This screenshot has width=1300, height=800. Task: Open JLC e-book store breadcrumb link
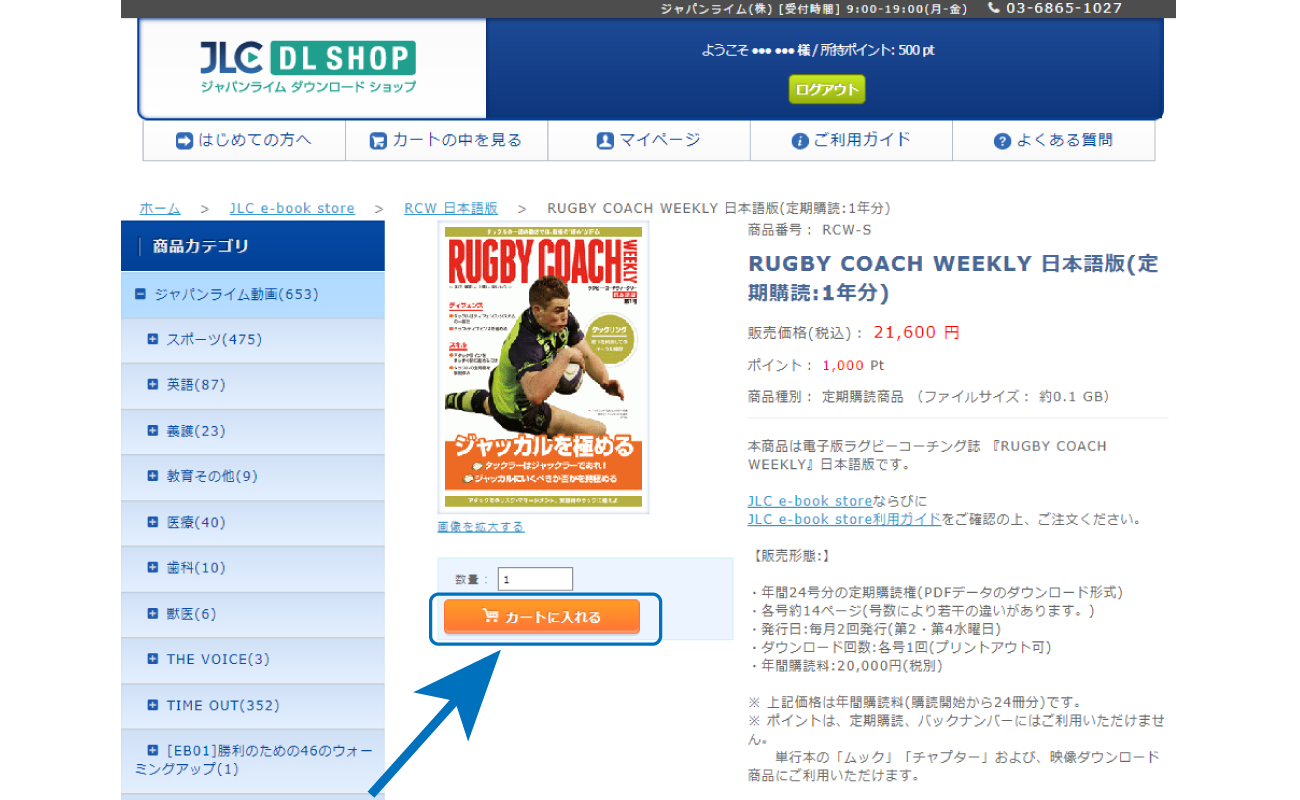pyautogui.click(x=292, y=208)
